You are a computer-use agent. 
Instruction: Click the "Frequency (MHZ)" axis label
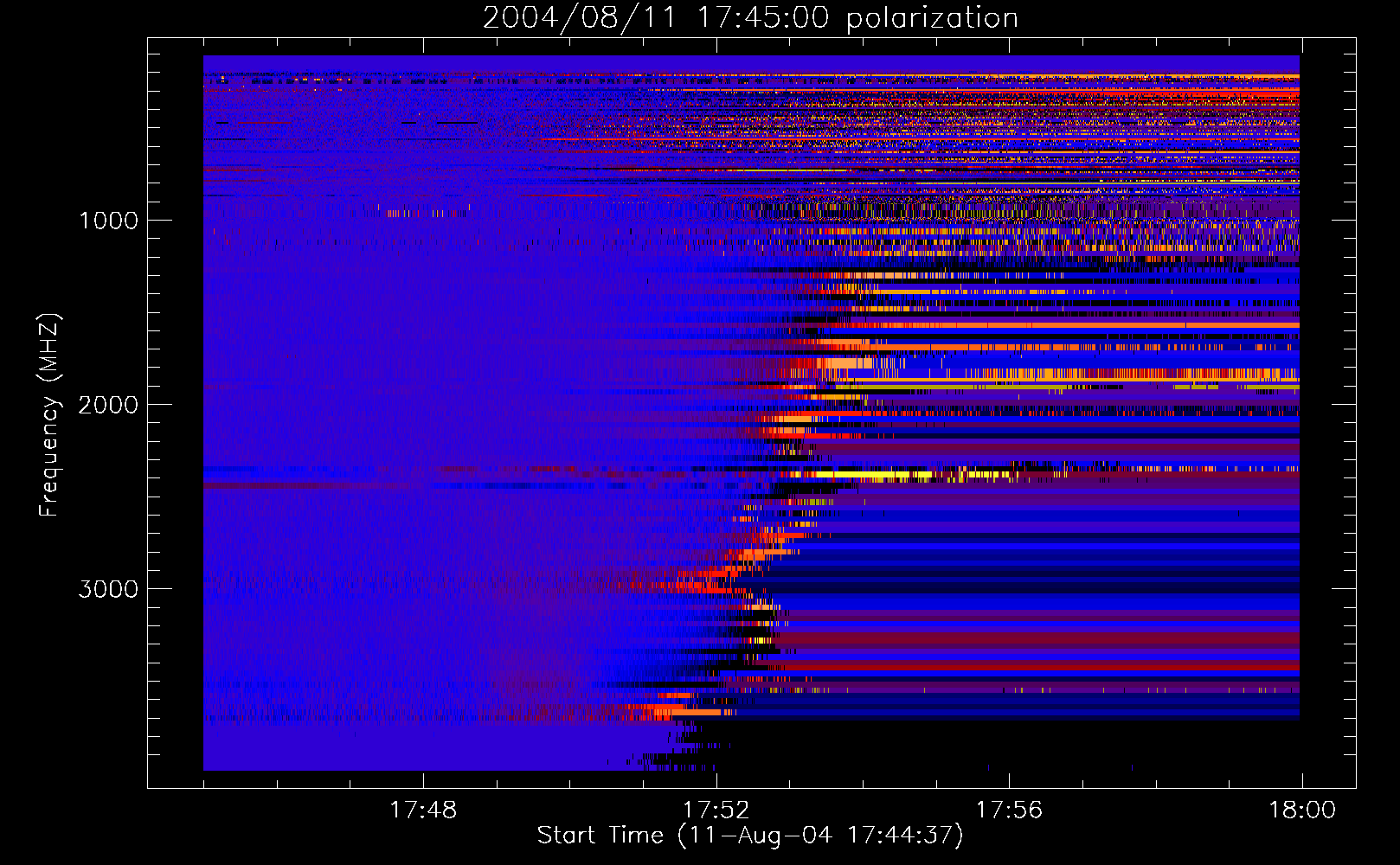49,415
